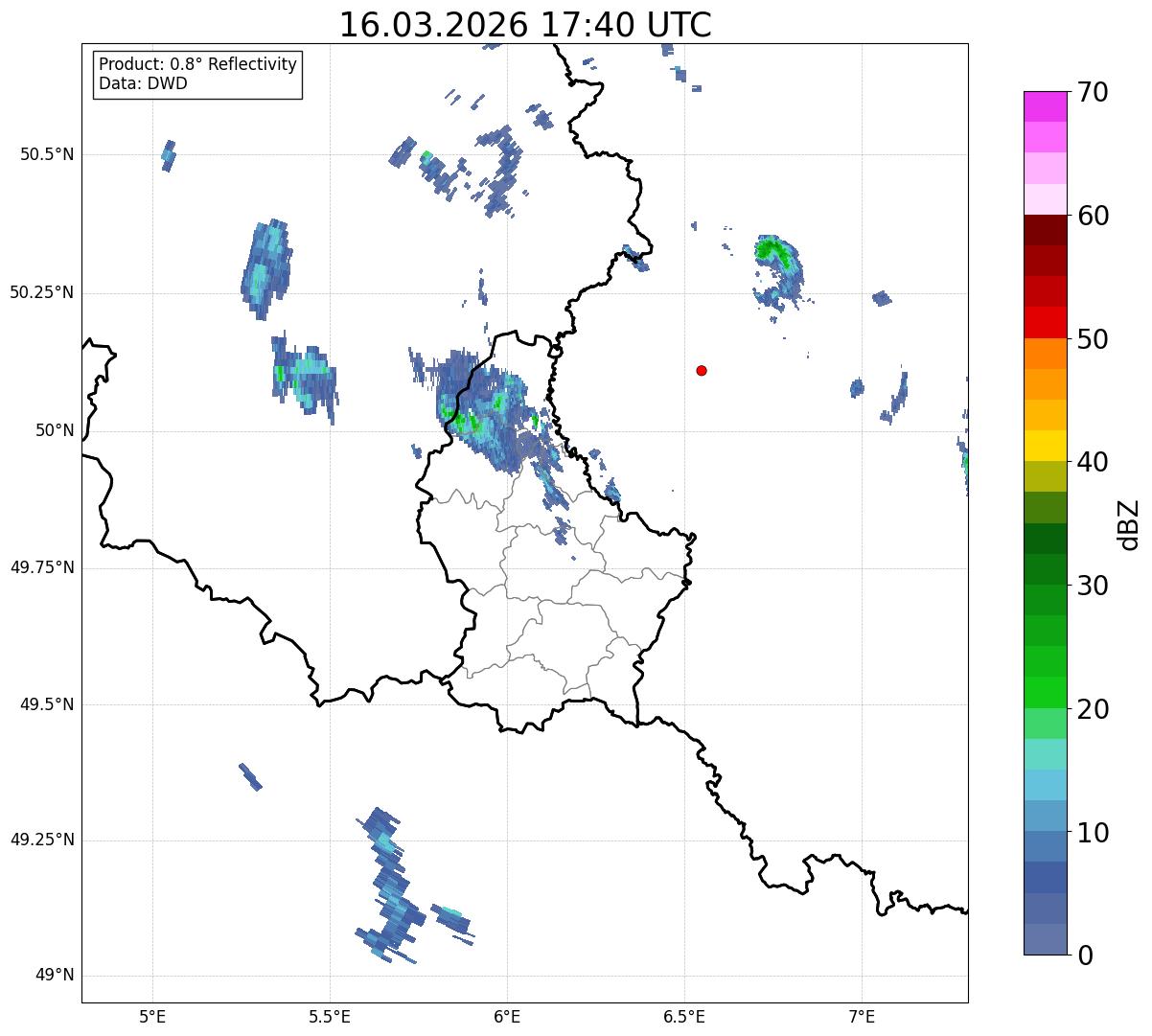This screenshot has width=1152, height=1036.
Task: Click the colorbar tick label 70
Action: click(1093, 92)
